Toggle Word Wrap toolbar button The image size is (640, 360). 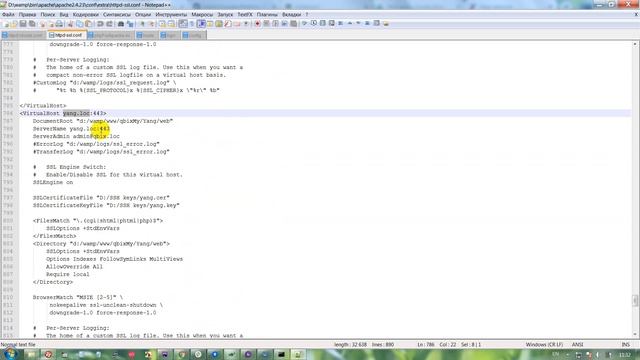point(183,24)
